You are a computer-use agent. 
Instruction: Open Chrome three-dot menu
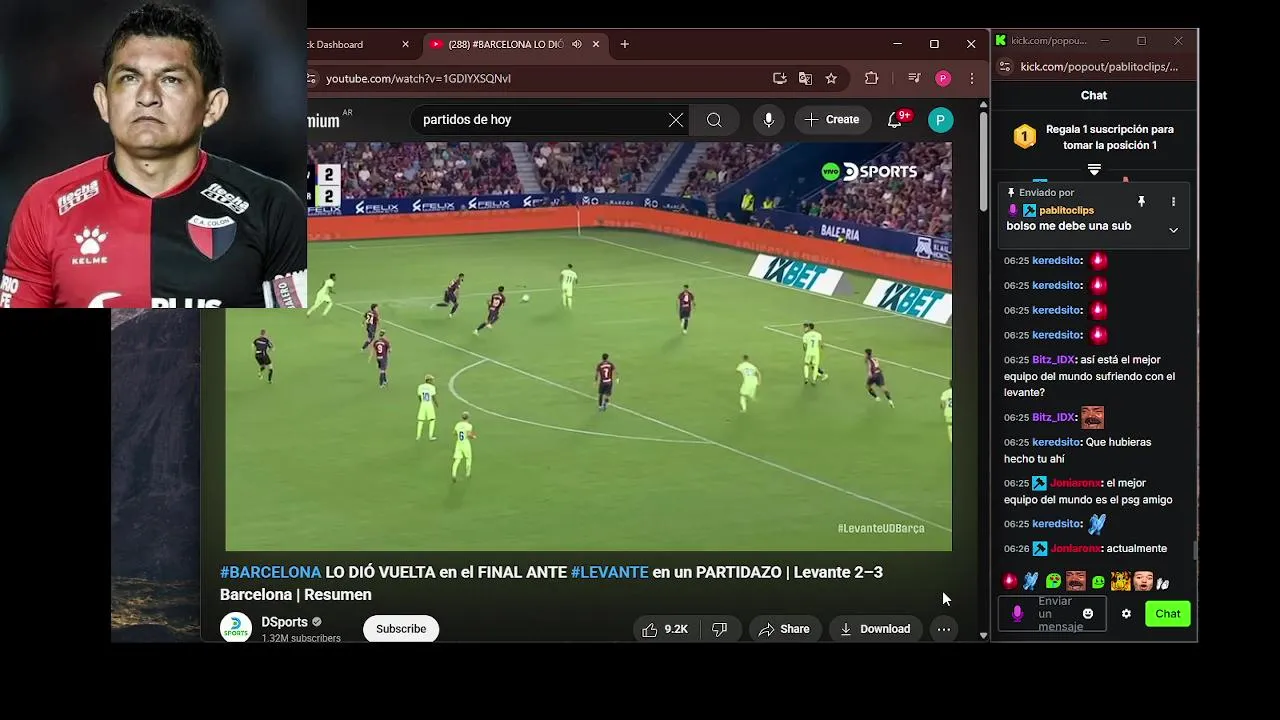[x=971, y=78]
